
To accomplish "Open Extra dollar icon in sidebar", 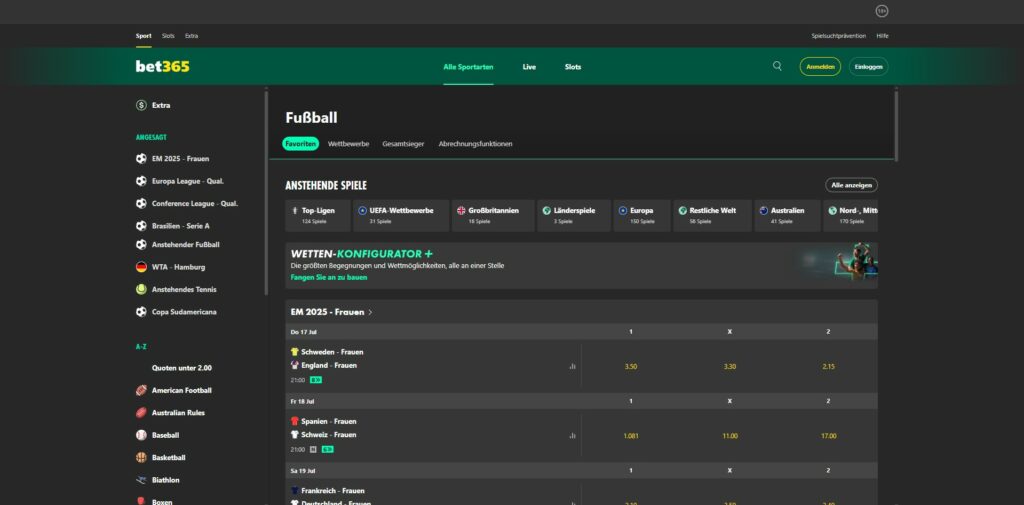I will point(141,105).
